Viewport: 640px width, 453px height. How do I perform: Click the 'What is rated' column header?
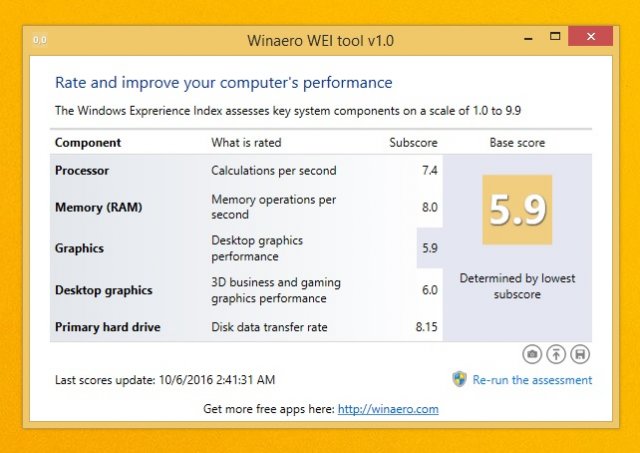point(246,142)
